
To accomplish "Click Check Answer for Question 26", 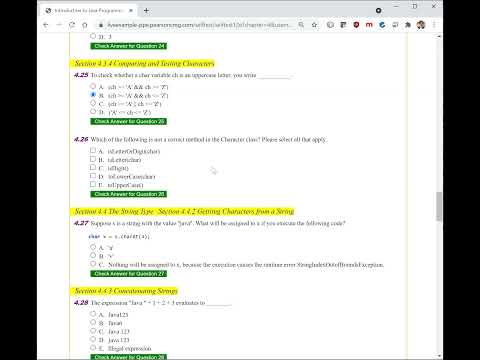I will click(129, 194).
